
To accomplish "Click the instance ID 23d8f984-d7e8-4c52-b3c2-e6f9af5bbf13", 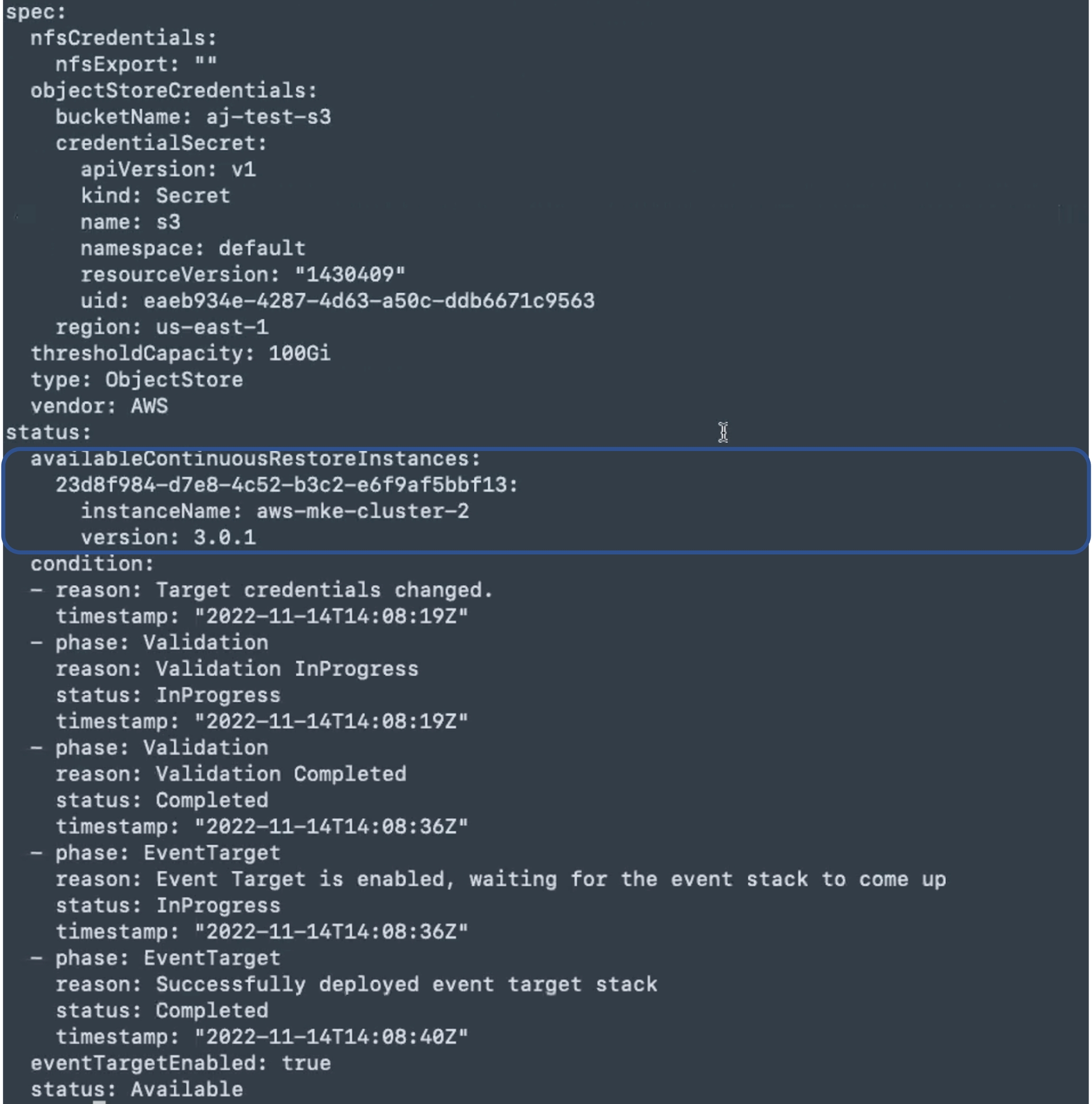I will tap(286, 485).
